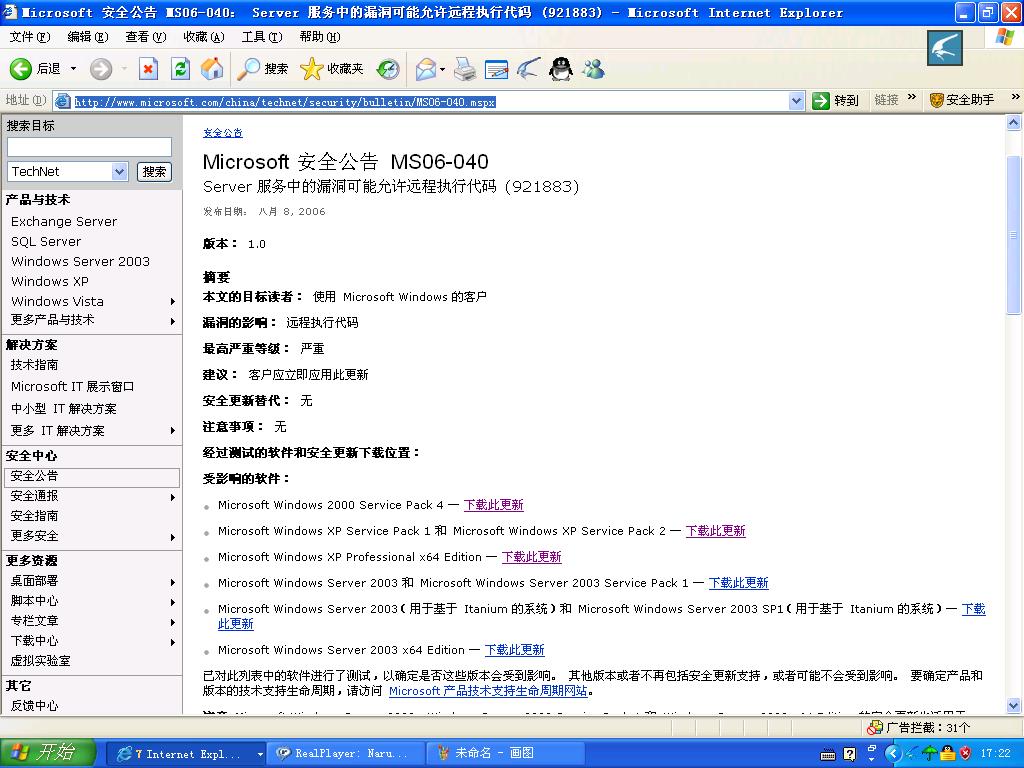Click in the sidebar search text field
The image size is (1024, 768).
tap(89, 147)
